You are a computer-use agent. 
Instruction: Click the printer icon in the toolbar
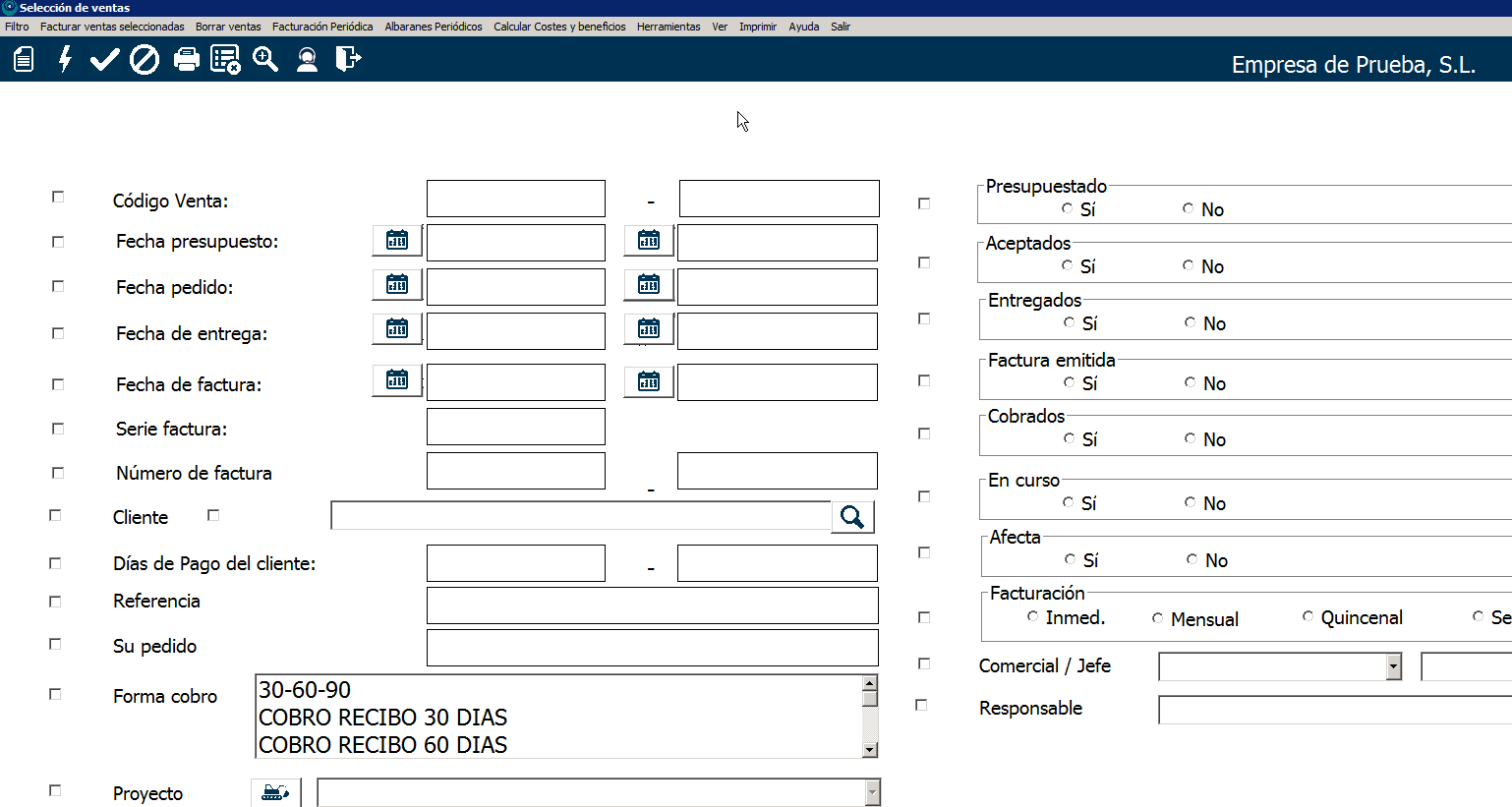click(186, 60)
